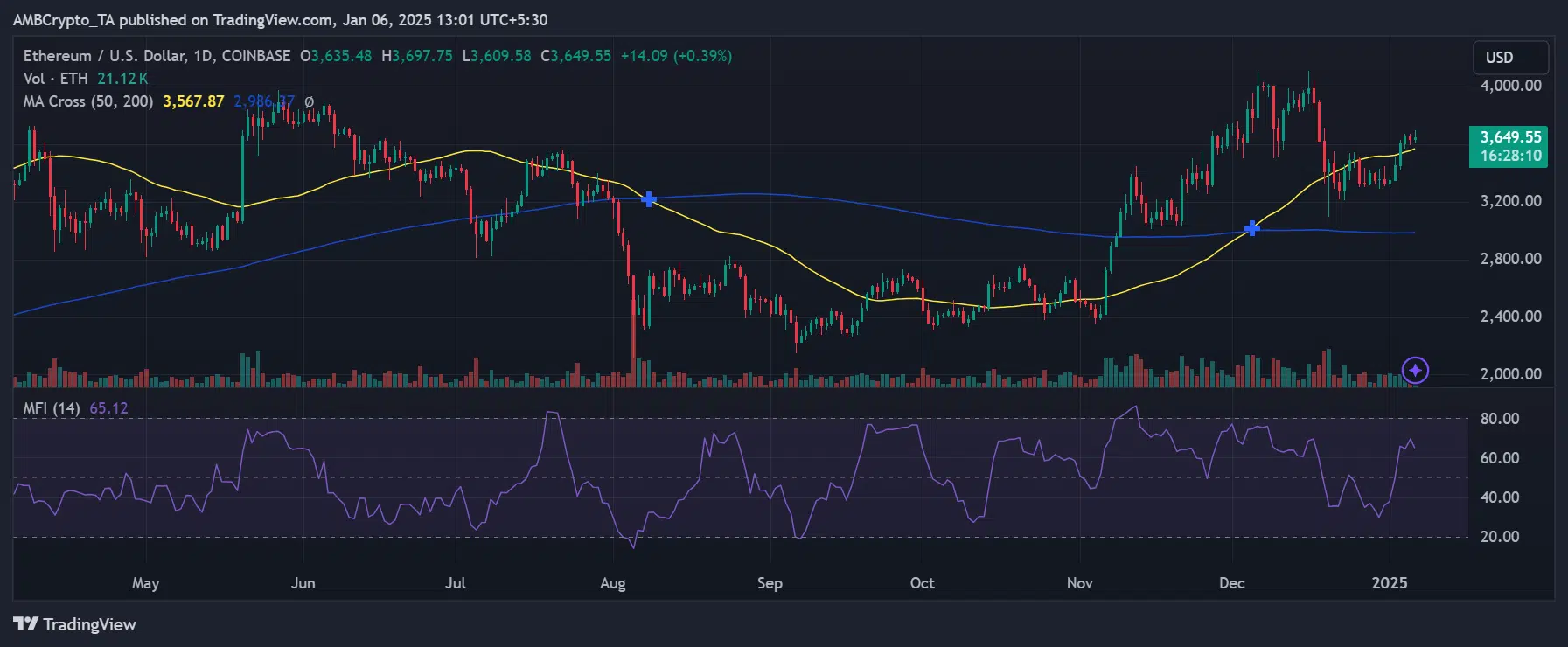Click the USD currency selector button
Viewport: 1568px width, 647px height.
click(x=1510, y=58)
